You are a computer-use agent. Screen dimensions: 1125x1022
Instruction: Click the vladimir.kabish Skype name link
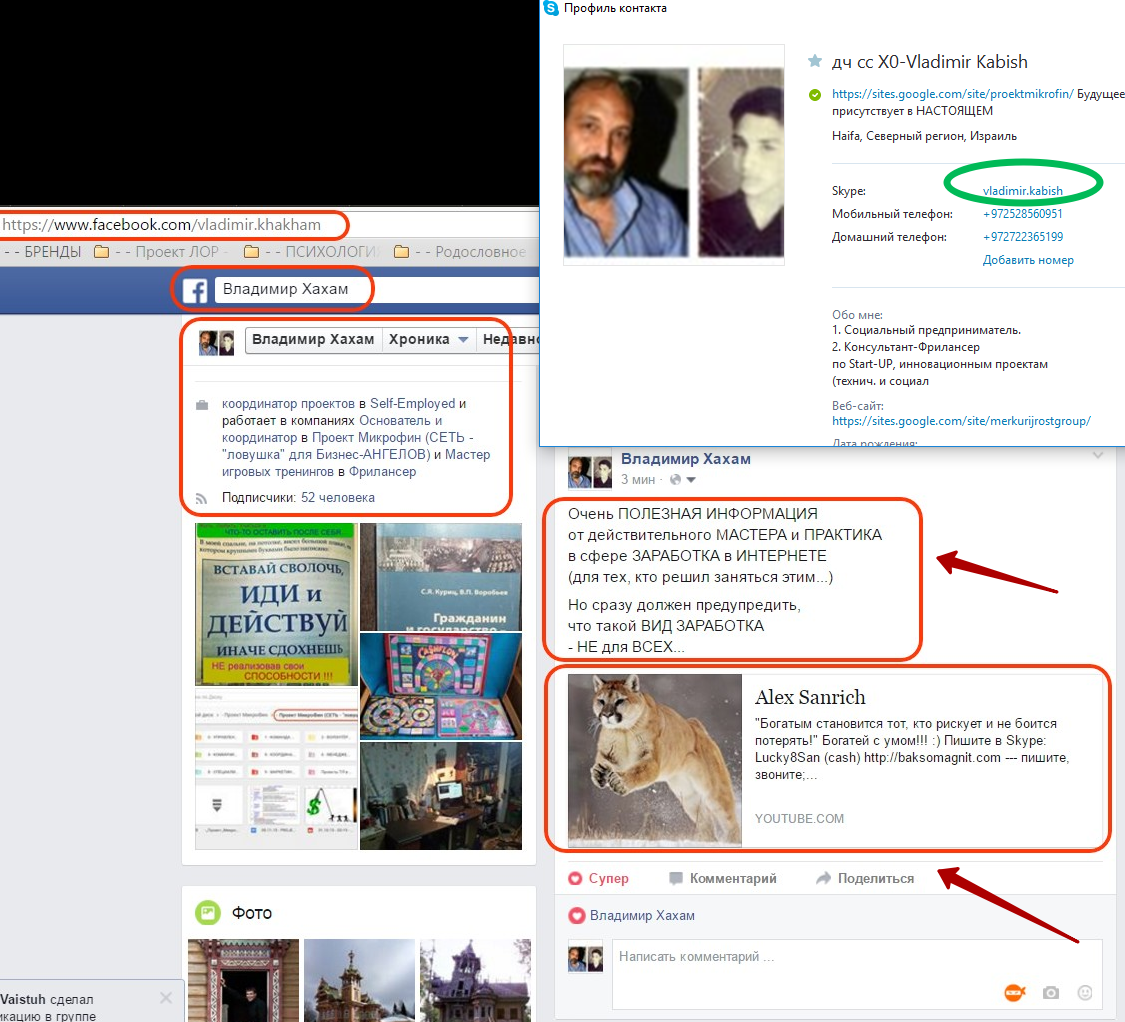point(1022,191)
